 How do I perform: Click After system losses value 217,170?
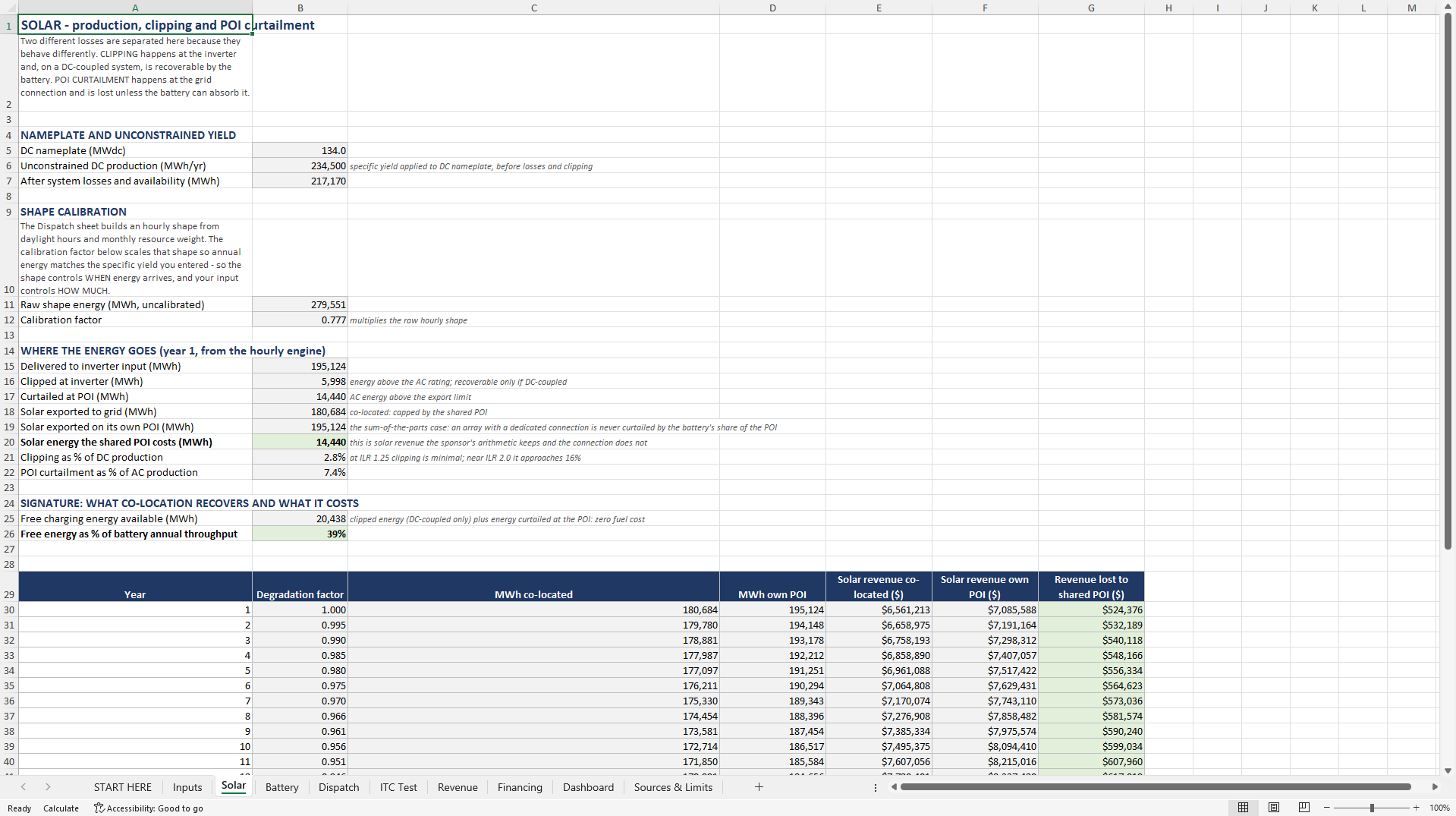(300, 181)
